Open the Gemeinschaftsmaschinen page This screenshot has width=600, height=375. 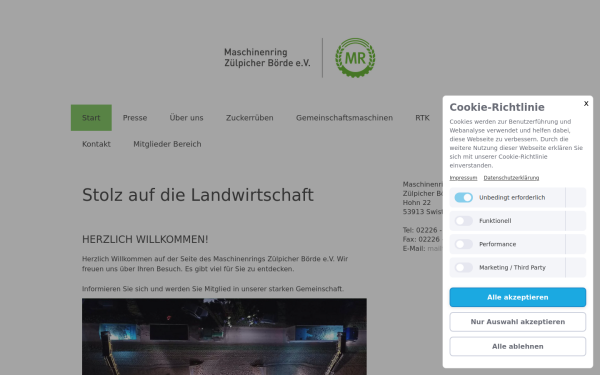point(344,118)
